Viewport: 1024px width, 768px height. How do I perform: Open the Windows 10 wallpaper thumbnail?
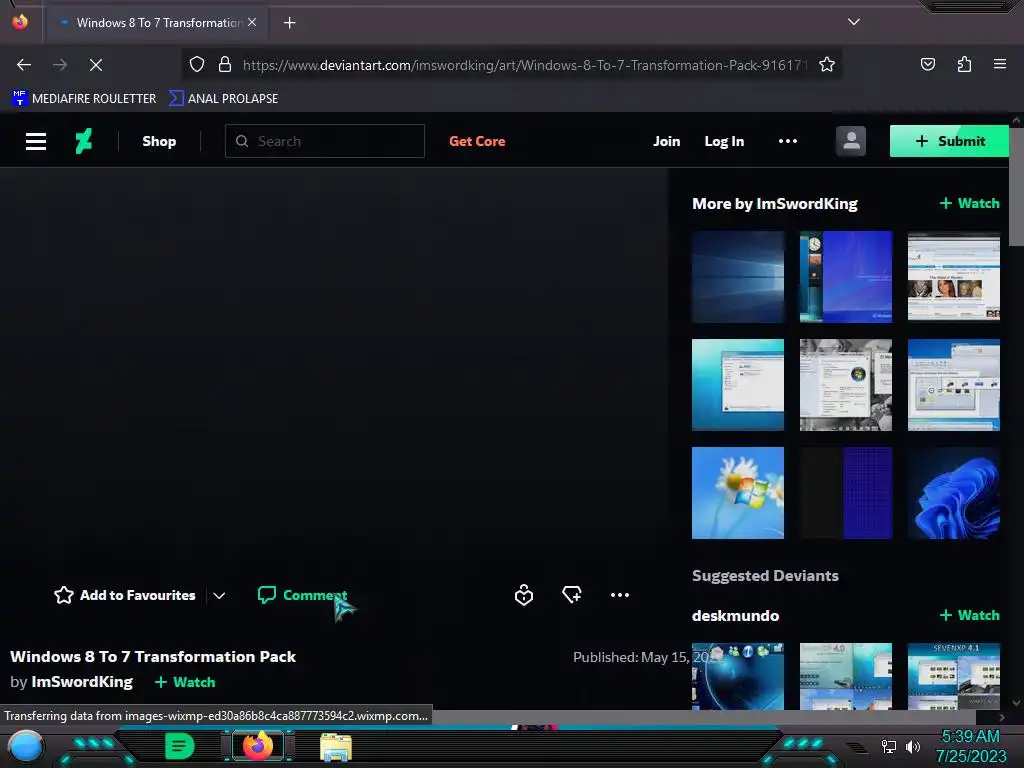(x=737, y=277)
